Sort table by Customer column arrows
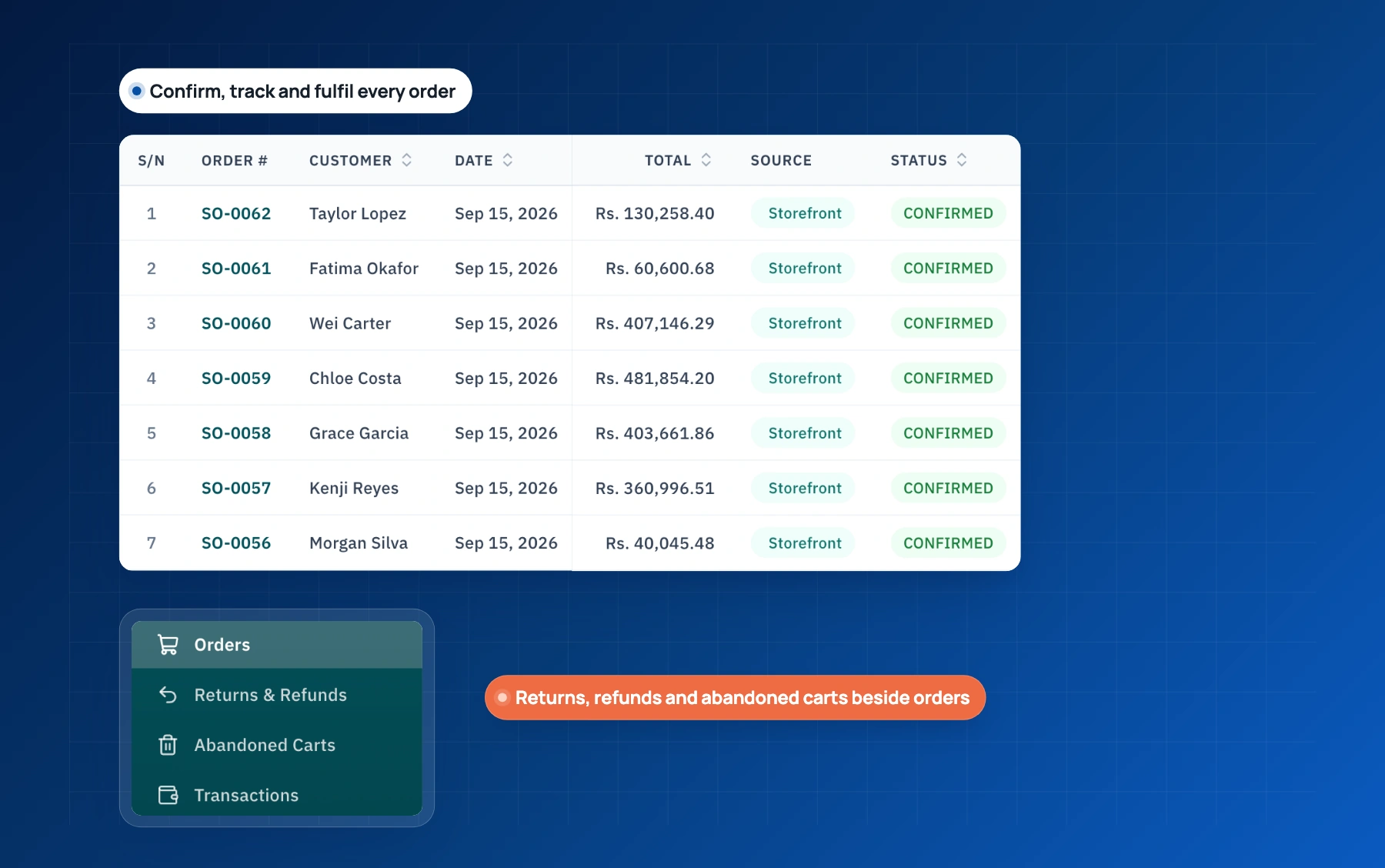This screenshot has height=868, width=1385. [407, 160]
